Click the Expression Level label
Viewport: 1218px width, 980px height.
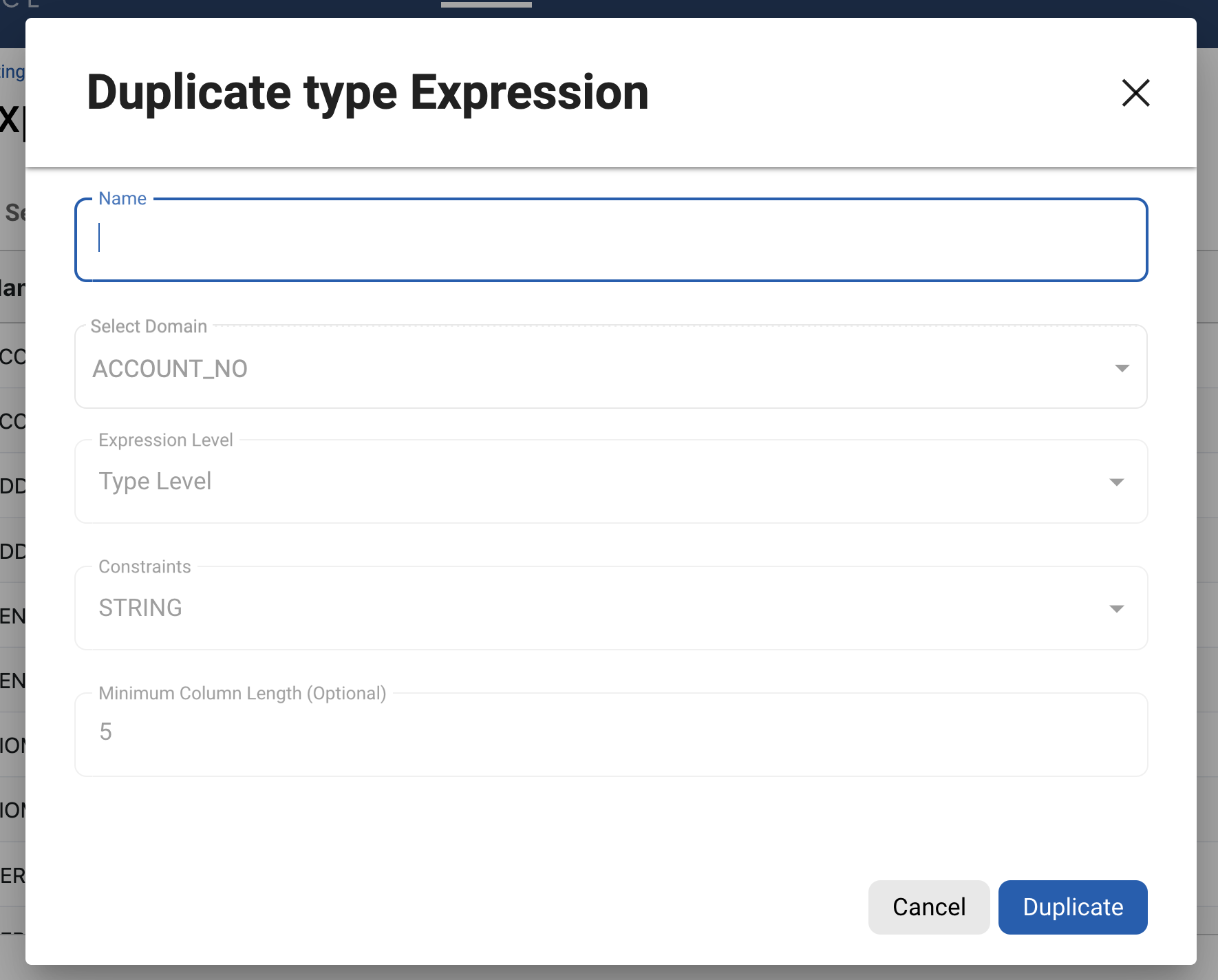point(166,440)
